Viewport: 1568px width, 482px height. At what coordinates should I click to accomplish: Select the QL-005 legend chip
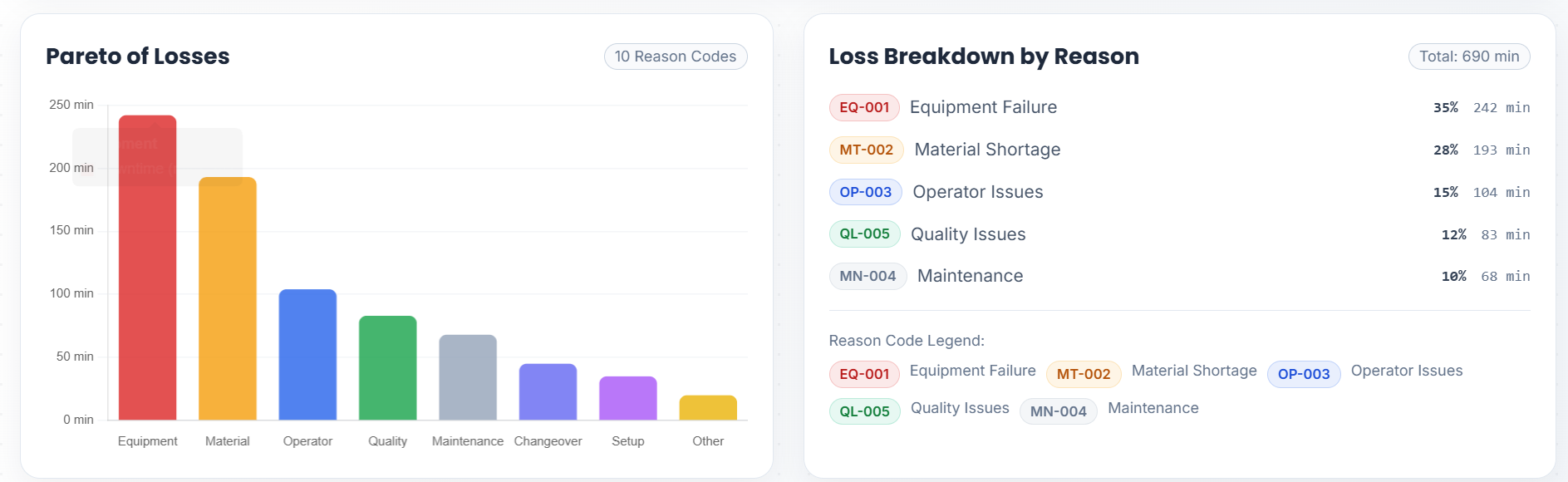tap(864, 411)
